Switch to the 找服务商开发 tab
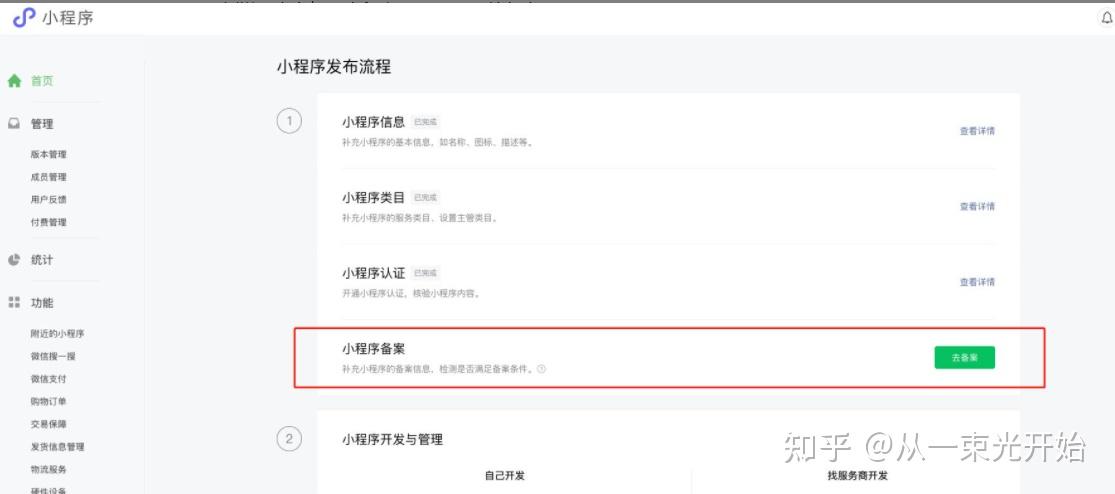The image size is (1115, 494). click(x=857, y=476)
